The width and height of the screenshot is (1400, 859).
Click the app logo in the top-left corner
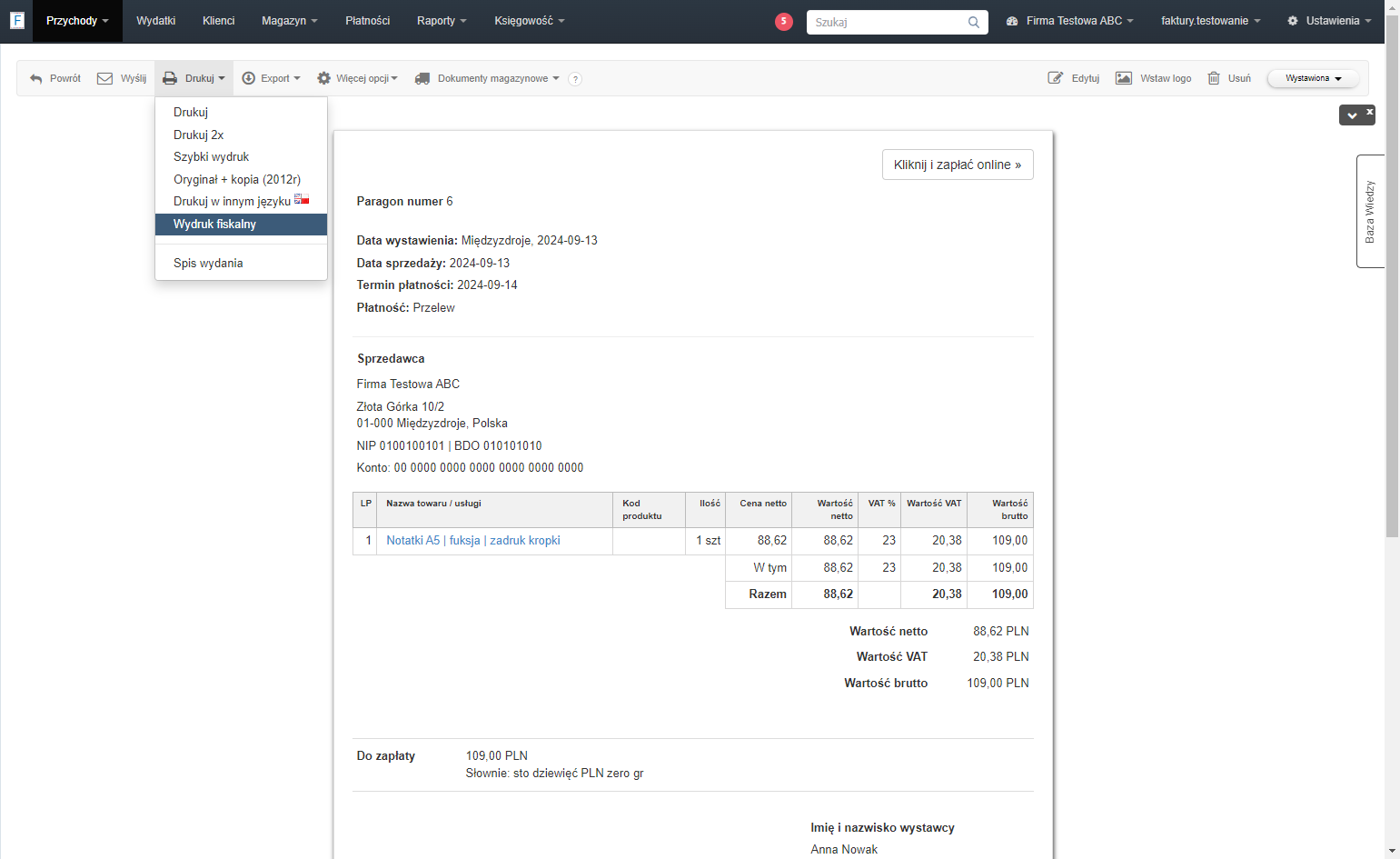16,20
